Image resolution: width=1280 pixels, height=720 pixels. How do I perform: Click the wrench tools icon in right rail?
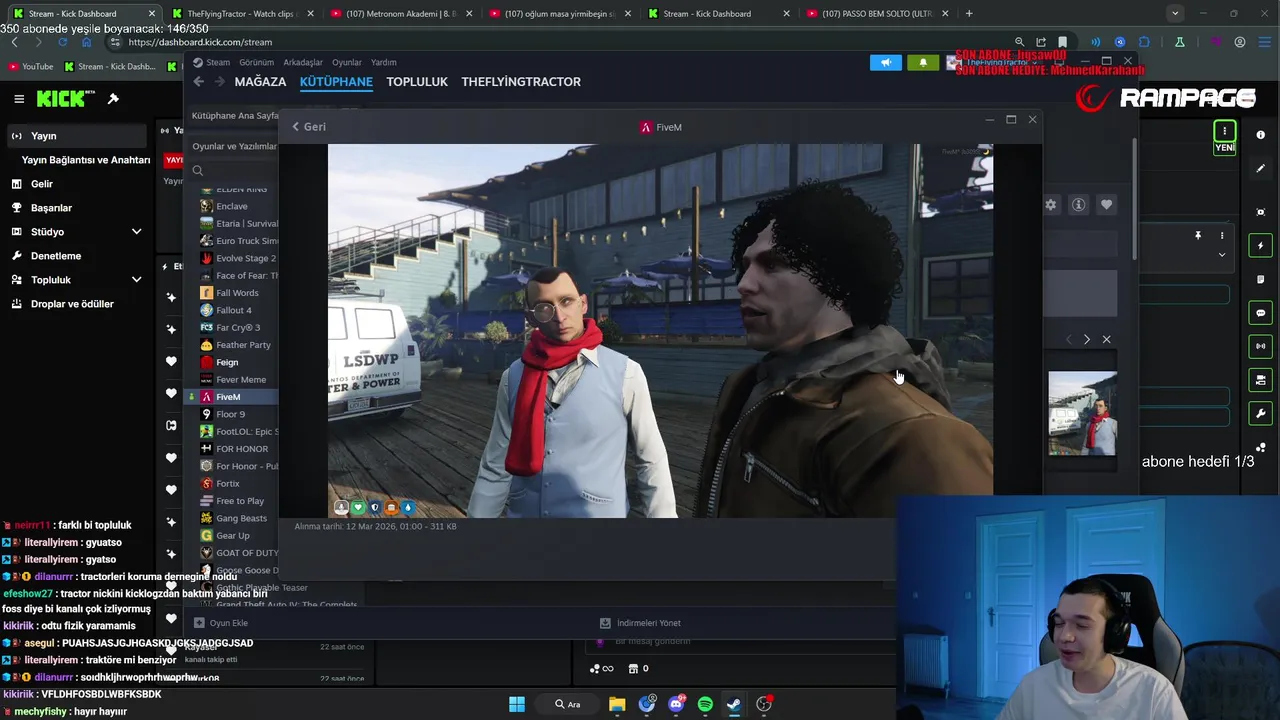1261,413
